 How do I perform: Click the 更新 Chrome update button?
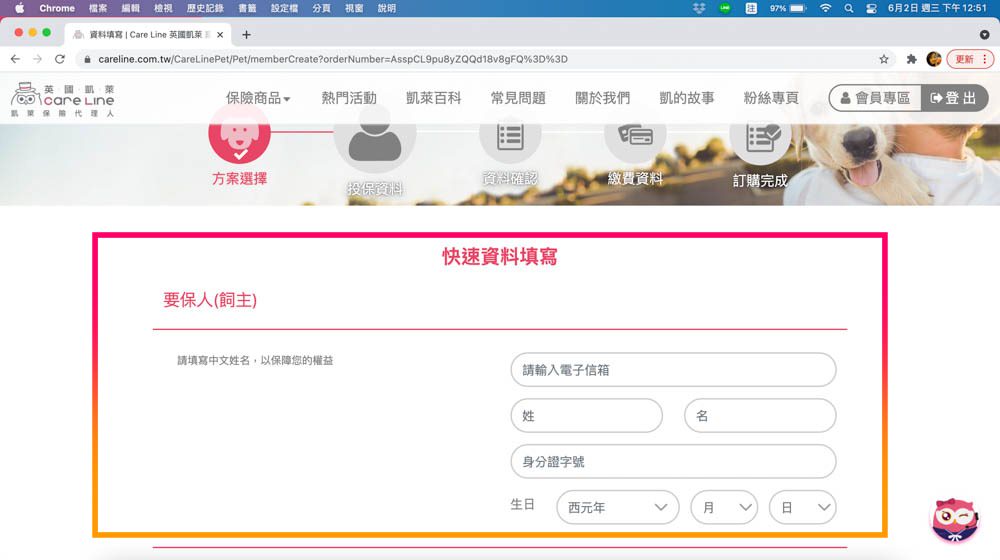pos(964,59)
